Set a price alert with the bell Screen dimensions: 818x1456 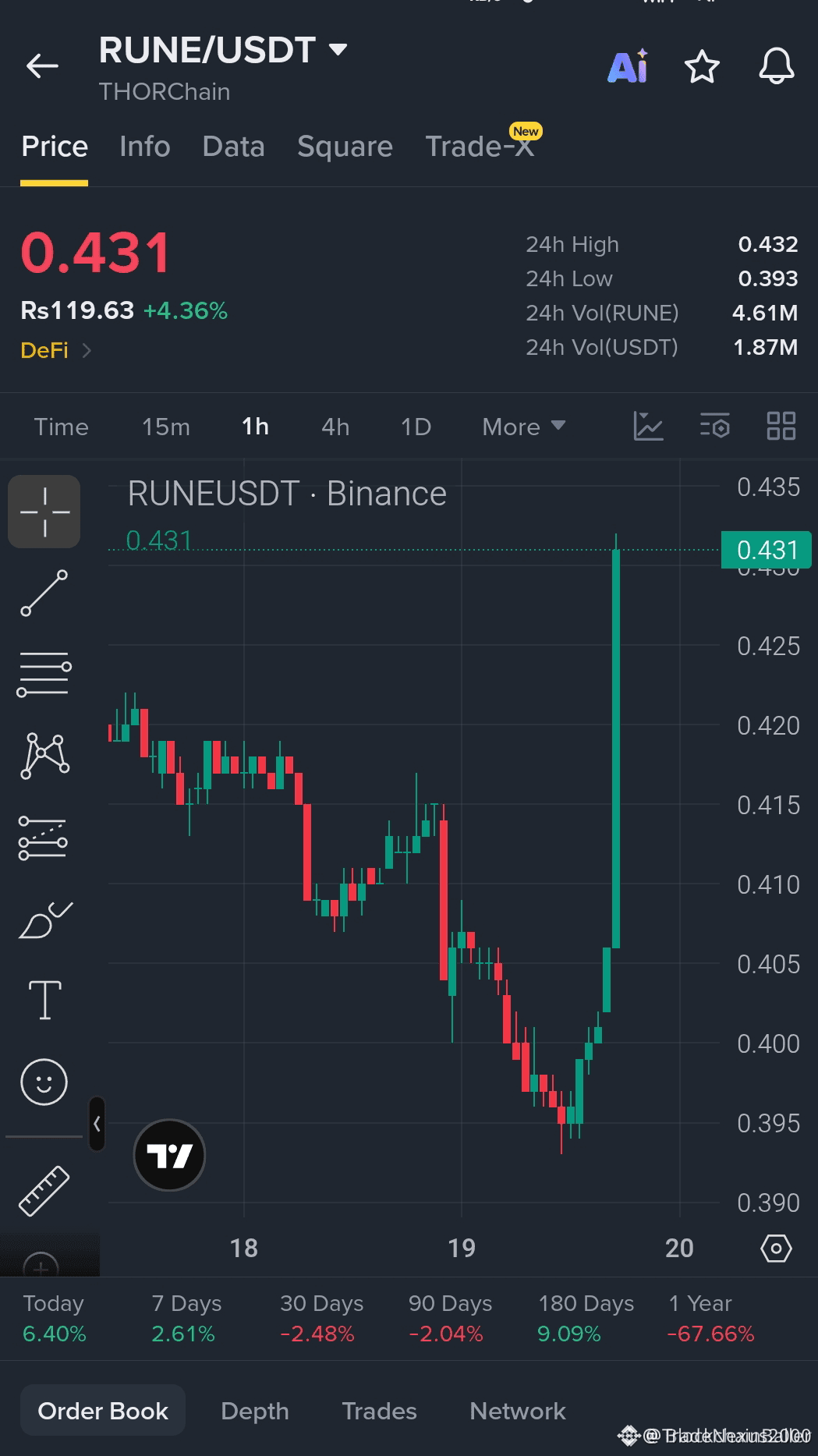point(777,66)
